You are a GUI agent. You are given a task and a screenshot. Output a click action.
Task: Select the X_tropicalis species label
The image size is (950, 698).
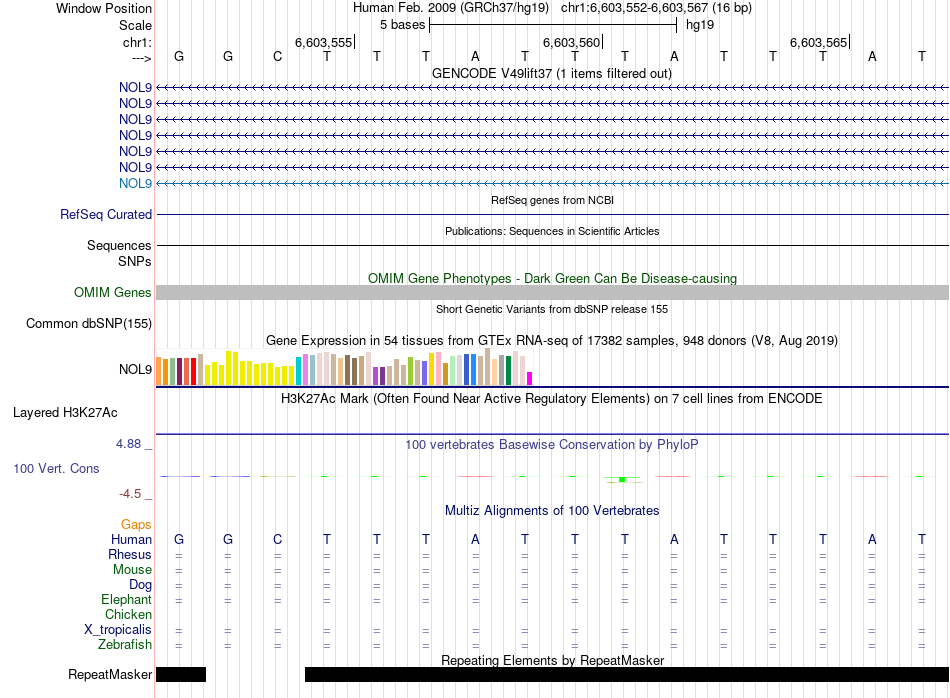click(x=118, y=630)
